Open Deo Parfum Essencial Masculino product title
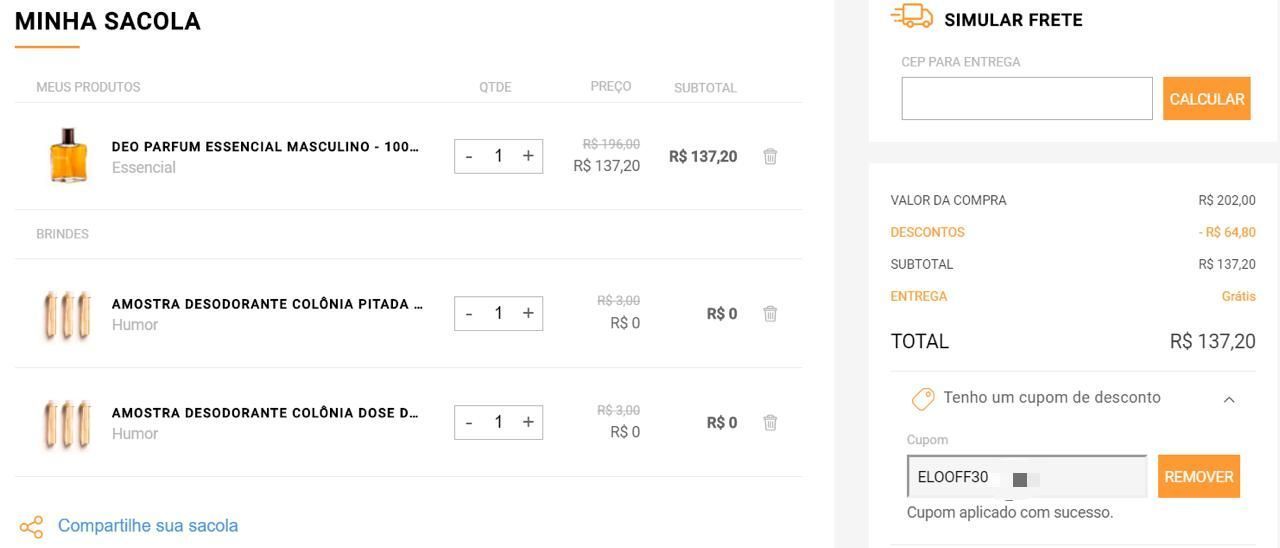1280x548 pixels. (265, 147)
